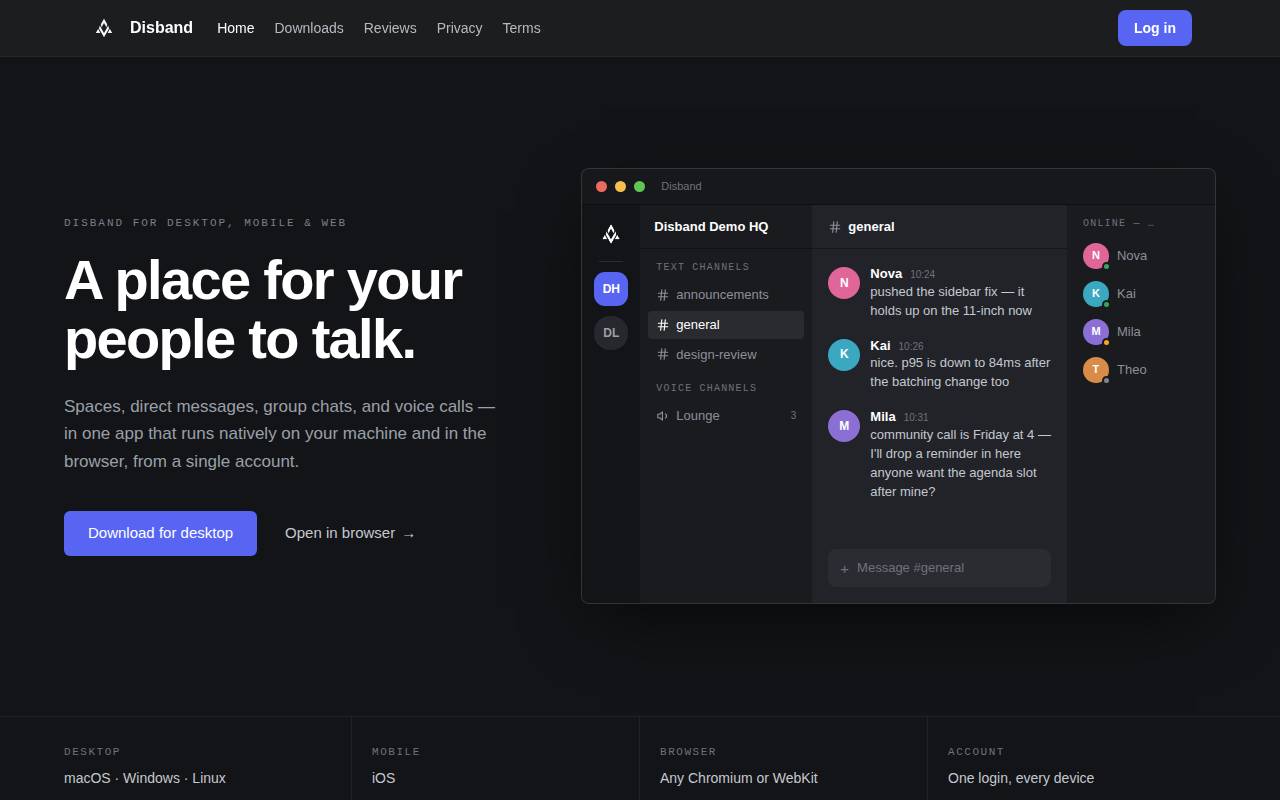Click the green window dot in mockup
The height and width of the screenshot is (800, 1280).
pos(640,187)
